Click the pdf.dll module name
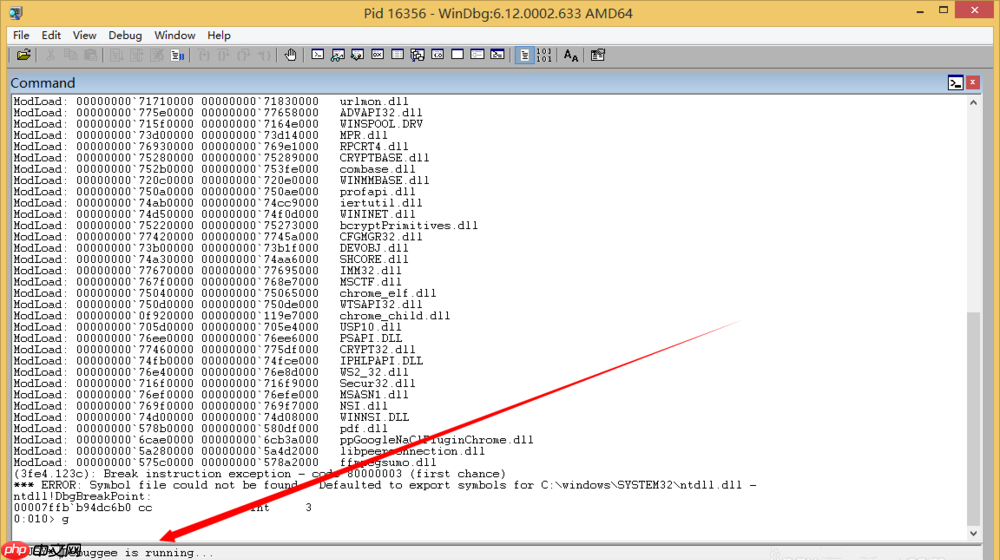Viewport: 1000px width, 560px height. click(363, 429)
